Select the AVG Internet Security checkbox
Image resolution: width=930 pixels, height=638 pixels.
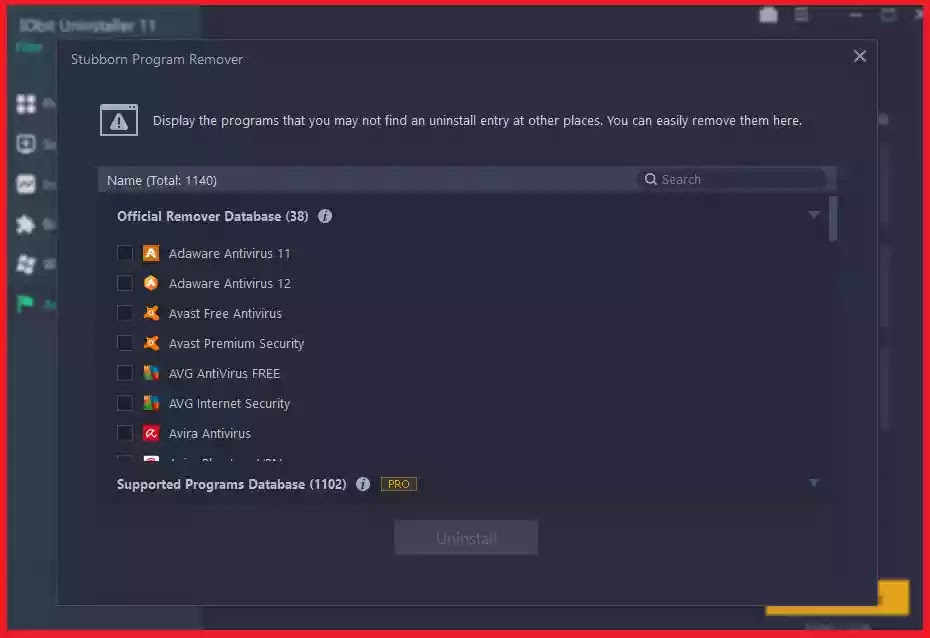[125, 403]
